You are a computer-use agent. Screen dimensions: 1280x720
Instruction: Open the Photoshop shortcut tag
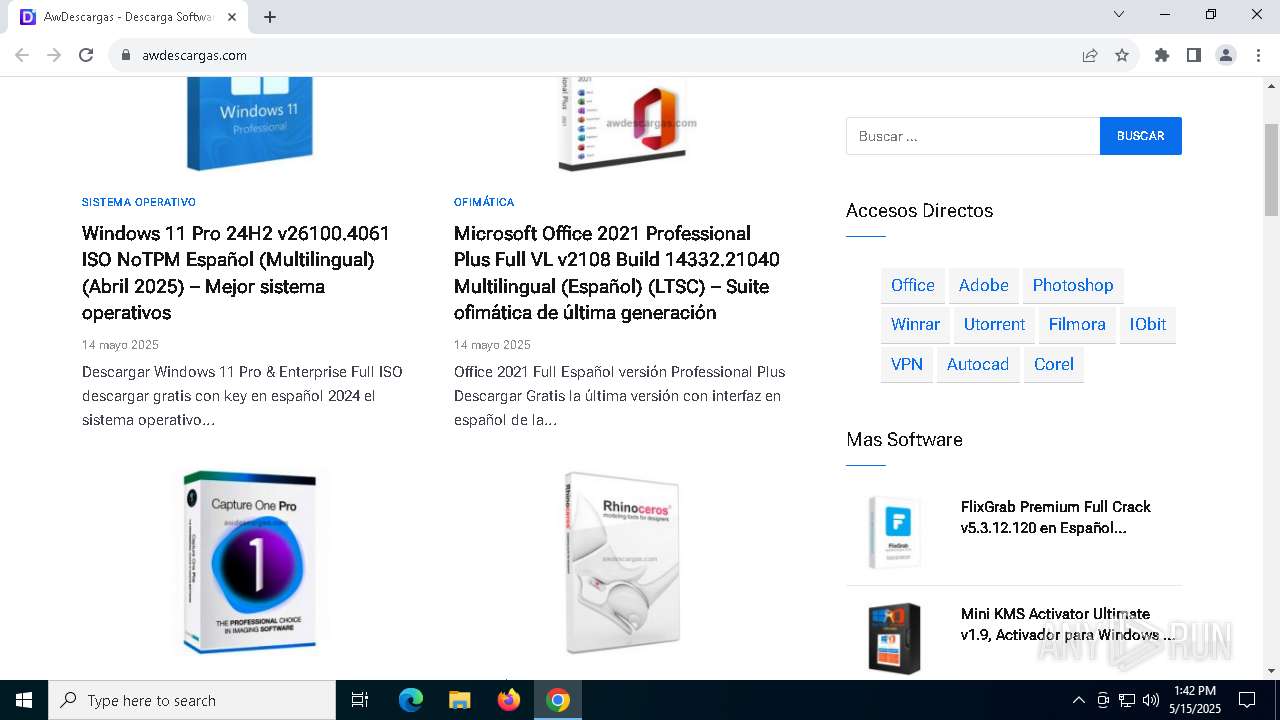[x=1073, y=285]
